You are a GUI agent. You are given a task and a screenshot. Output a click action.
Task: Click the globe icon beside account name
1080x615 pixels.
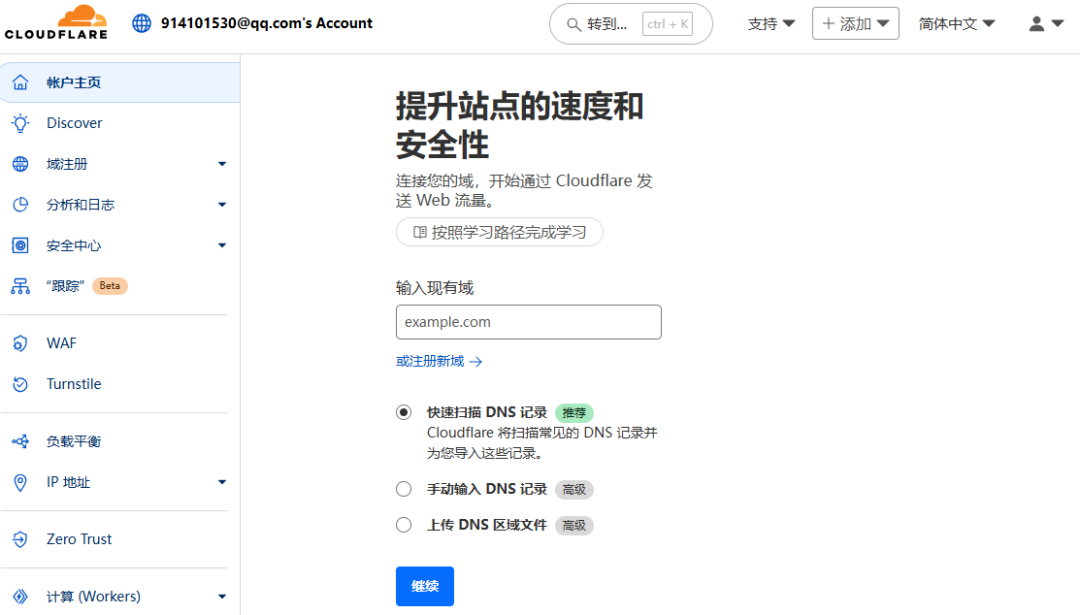point(141,23)
